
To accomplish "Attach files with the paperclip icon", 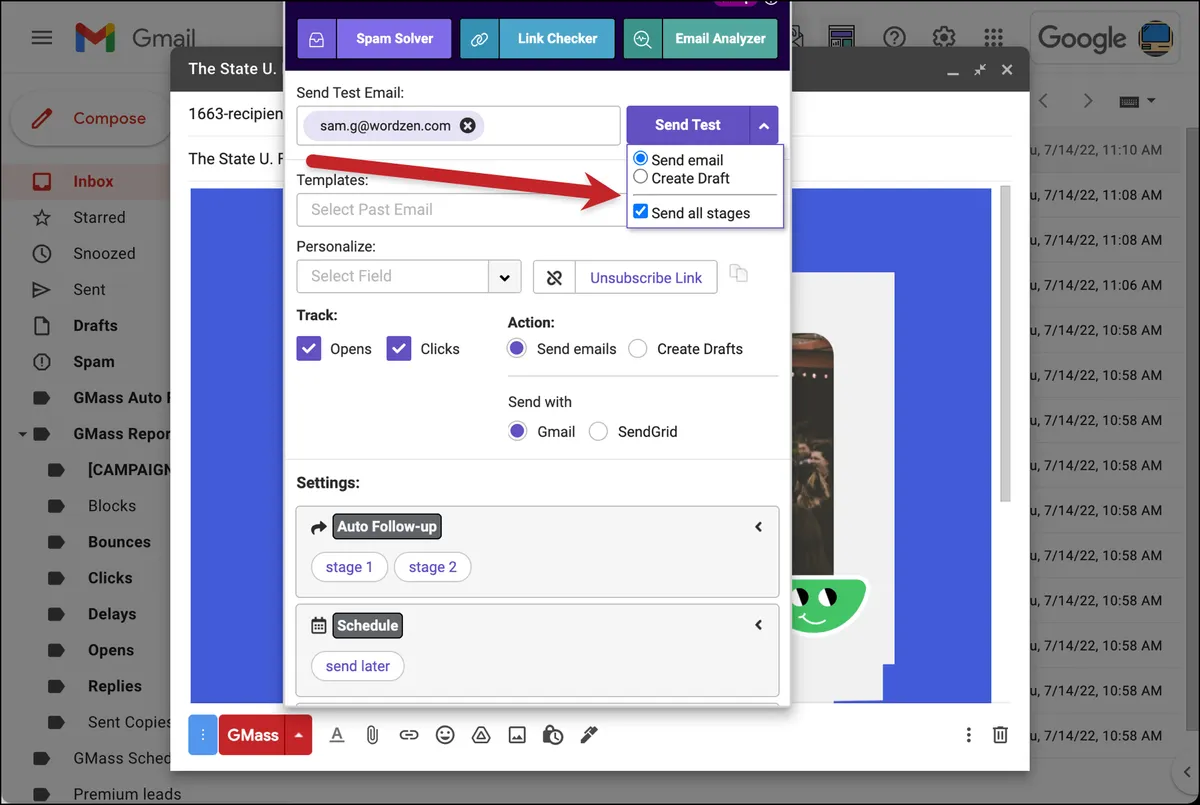I will pos(372,735).
